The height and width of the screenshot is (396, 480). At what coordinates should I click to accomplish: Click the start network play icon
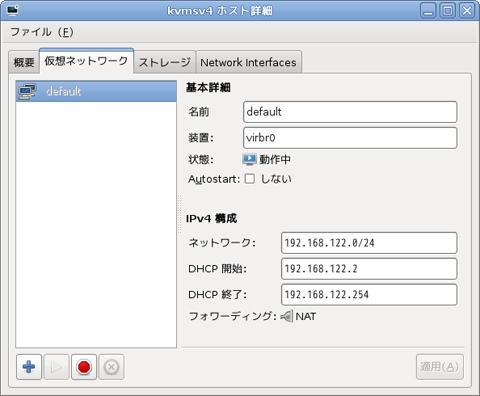(56, 367)
